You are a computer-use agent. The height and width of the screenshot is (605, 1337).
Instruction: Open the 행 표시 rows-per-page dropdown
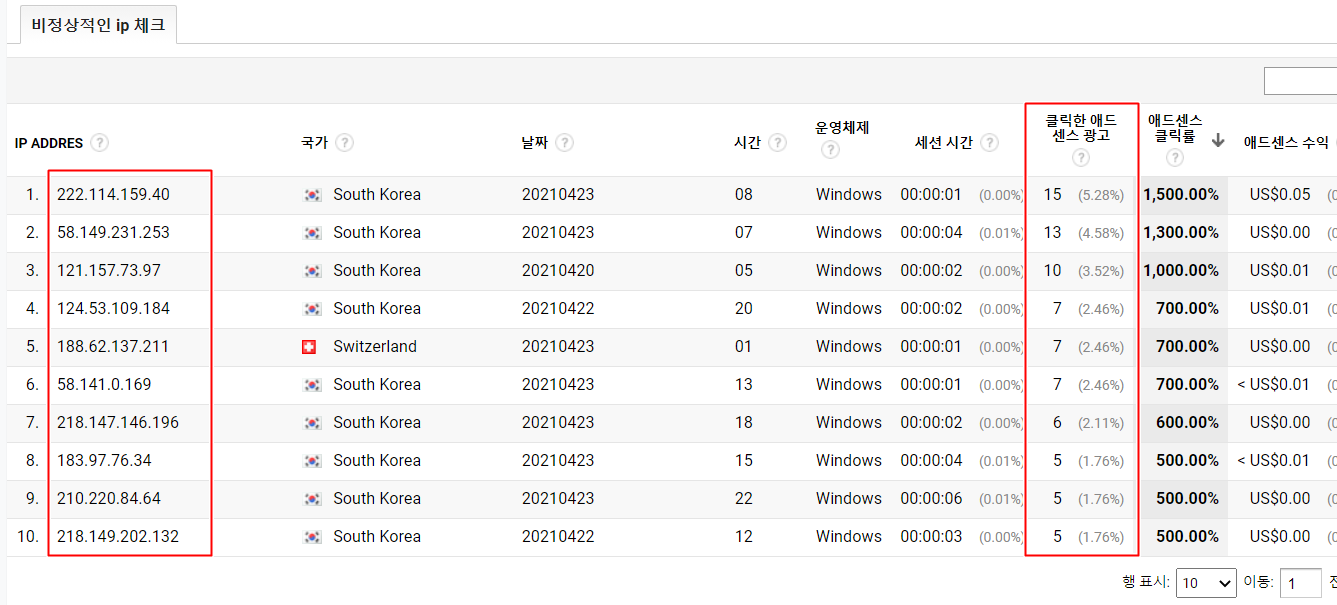1207,583
